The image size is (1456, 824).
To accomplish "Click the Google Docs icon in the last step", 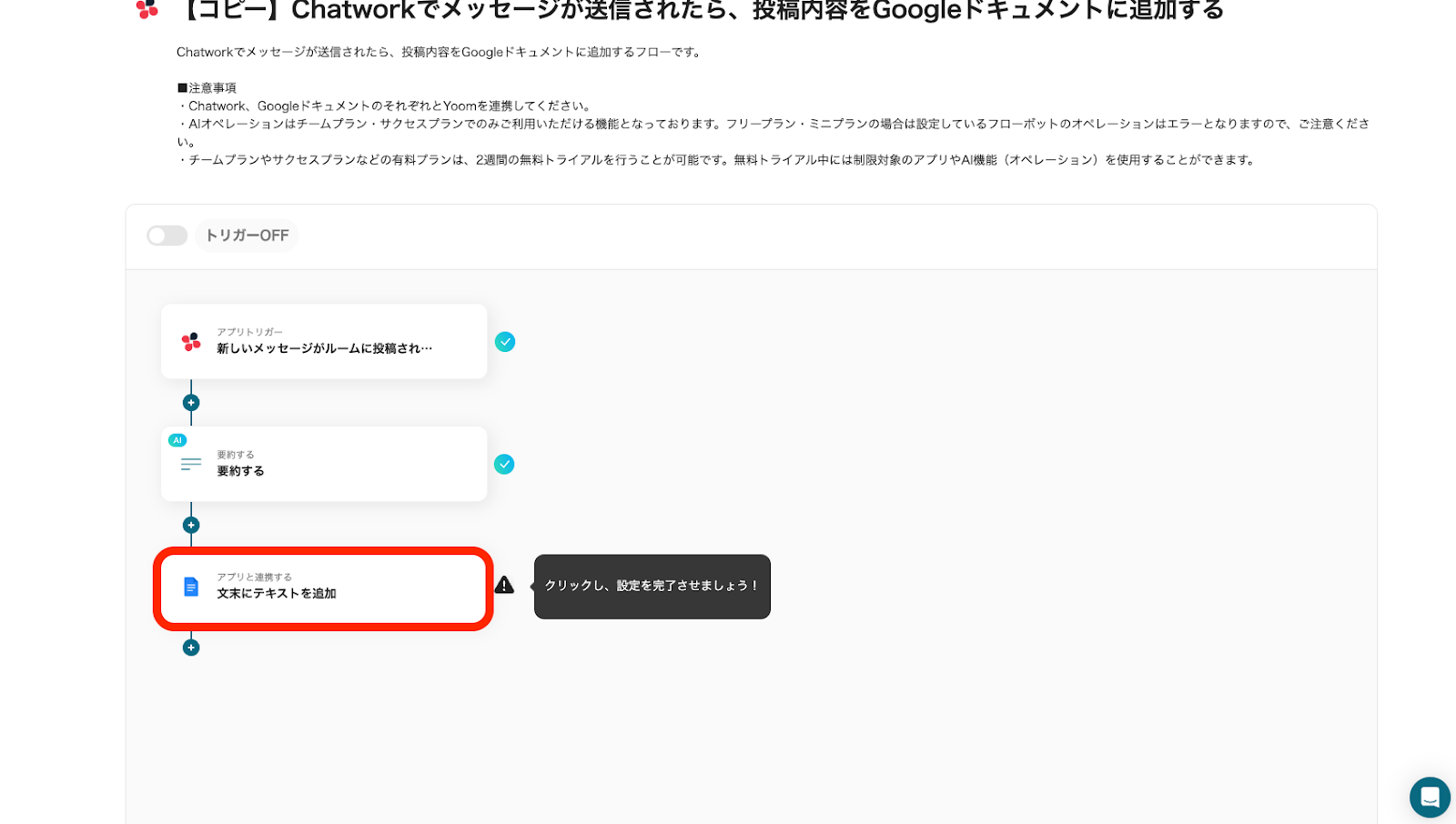I will pyautogui.click(x=191, y=587).
